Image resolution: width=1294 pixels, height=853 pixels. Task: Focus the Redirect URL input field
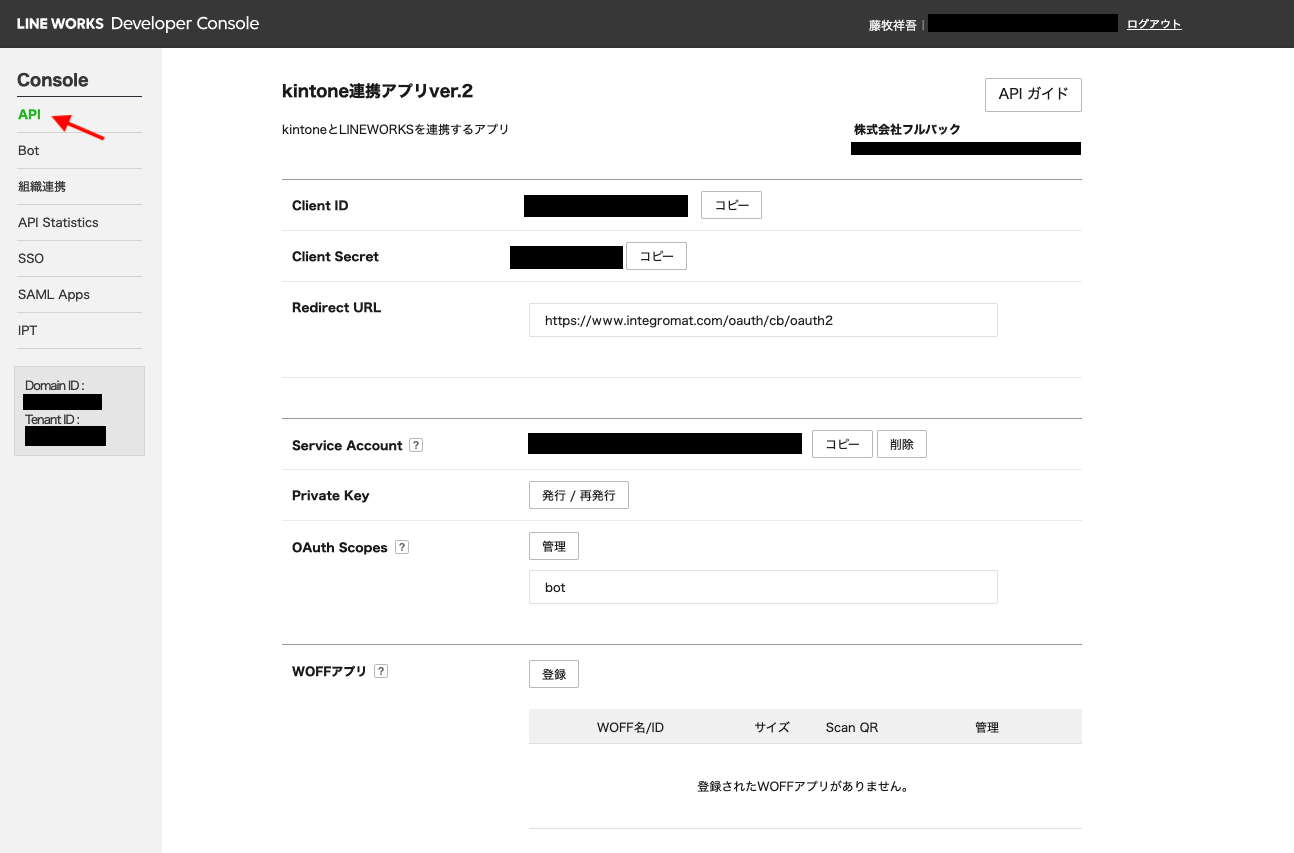click(x=763, y=321)
